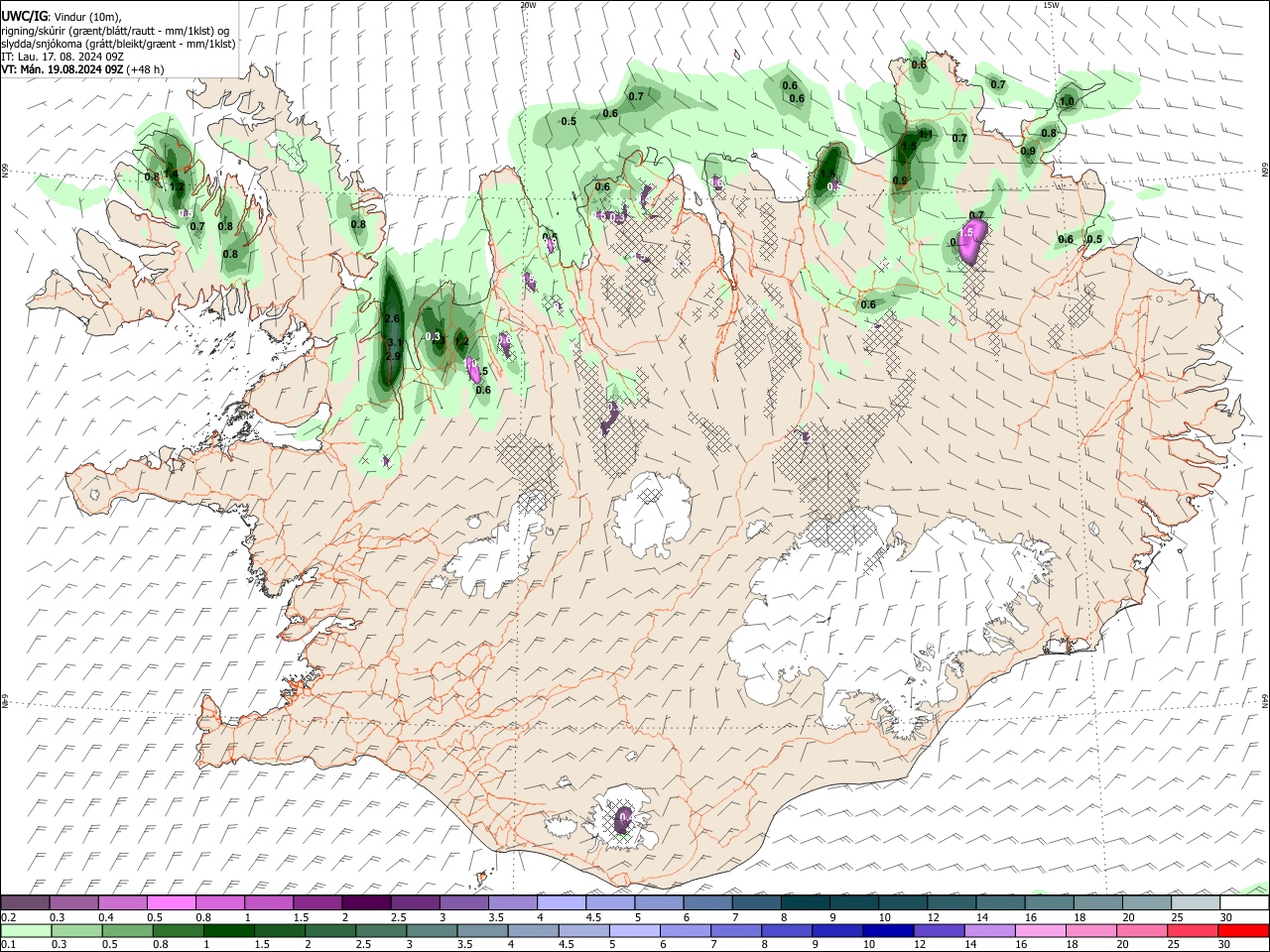
Task: Pick the bright pink 0.5 swatch on upper scale
Action: coord(171,902)
